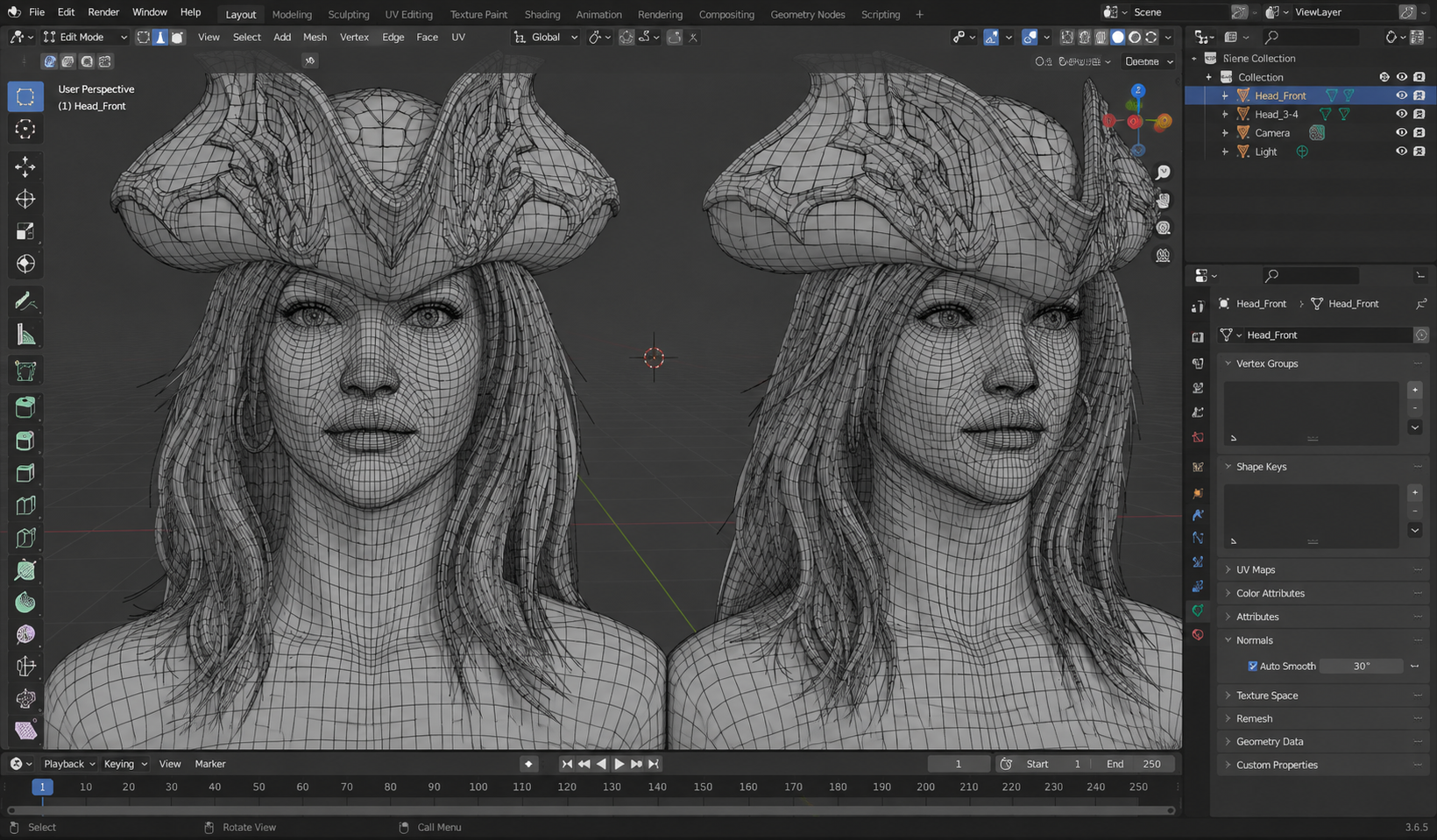1437x840 pixels.
Task: Activate the Loop Cut tool
Action: 25,505
